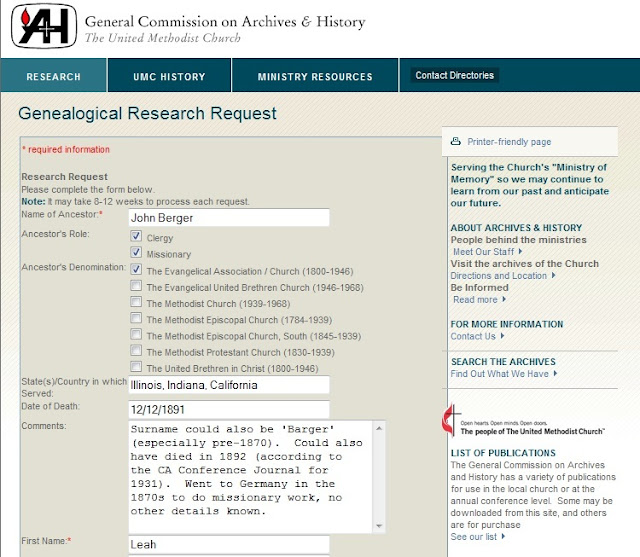Click the arrow beside Find Out What We Have
This screenshot has width=640, height=557.
click(x=555, y=373)
